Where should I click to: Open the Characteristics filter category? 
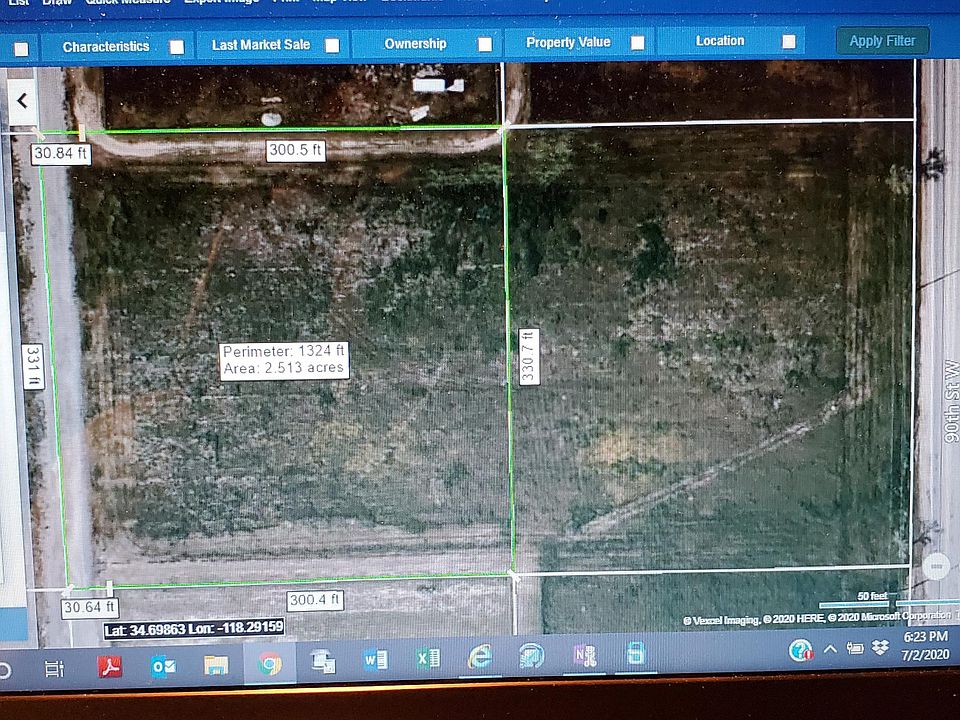point(106,47)
